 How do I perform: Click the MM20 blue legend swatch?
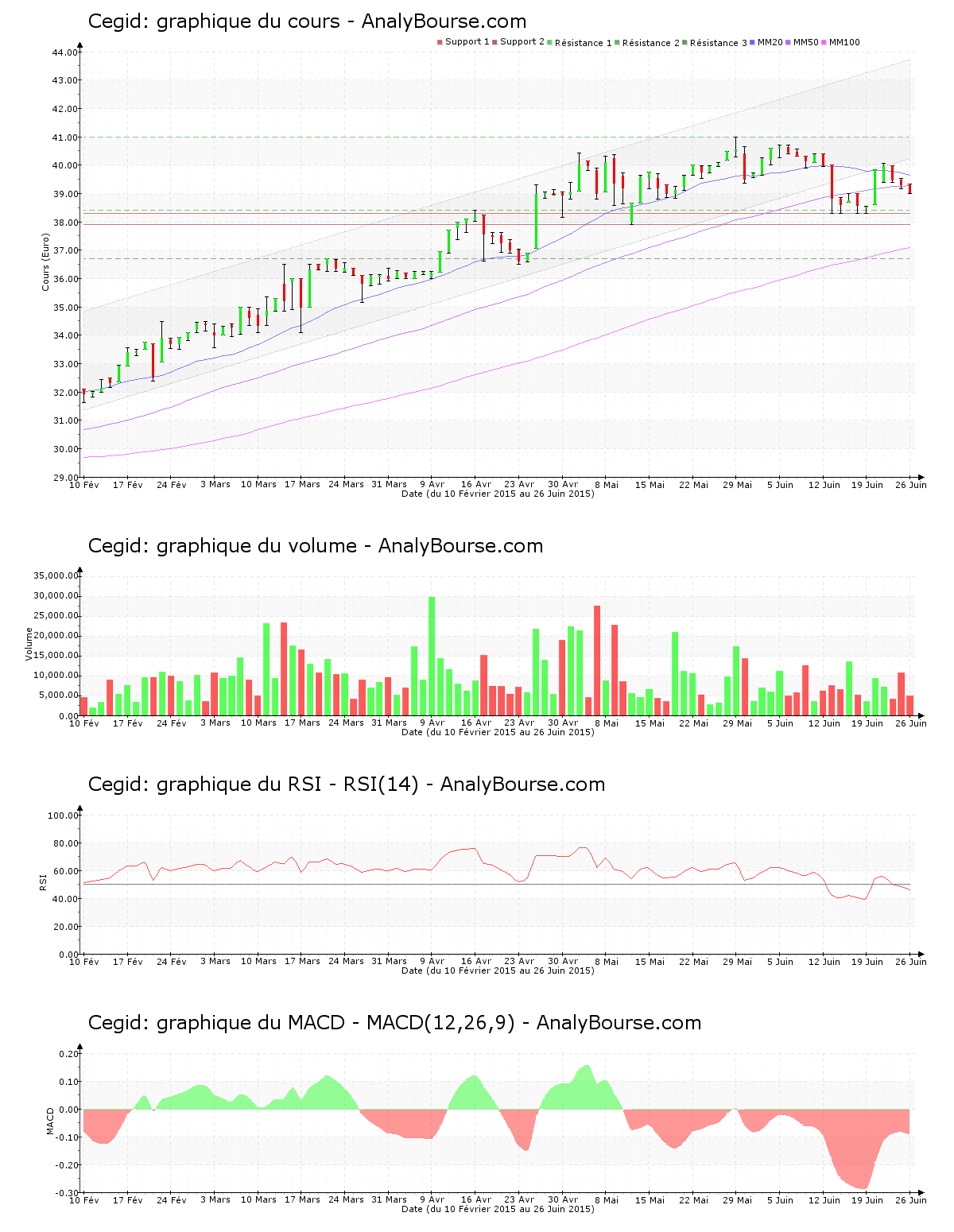tap(753, 42)
